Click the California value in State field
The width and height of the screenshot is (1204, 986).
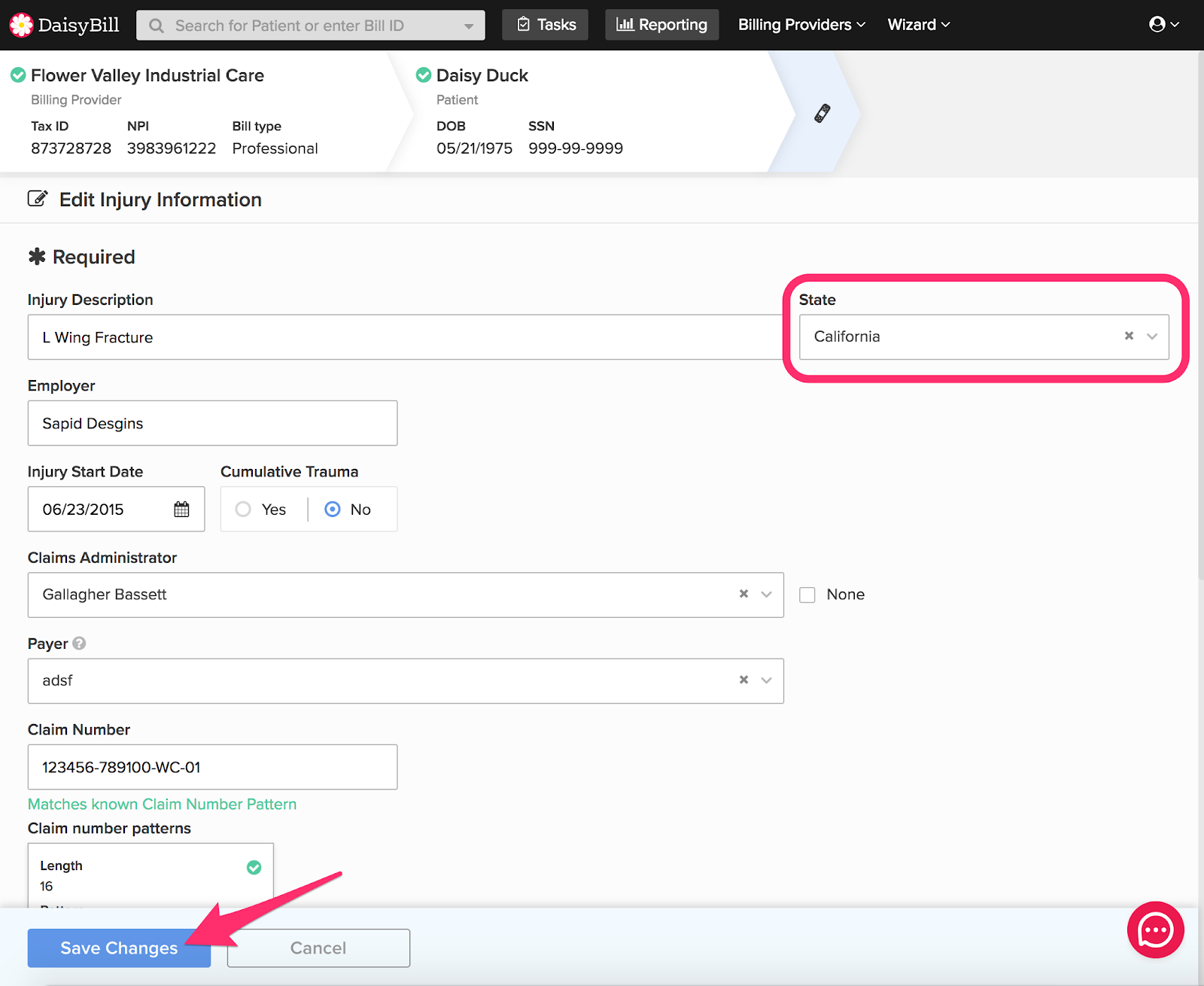847,336
